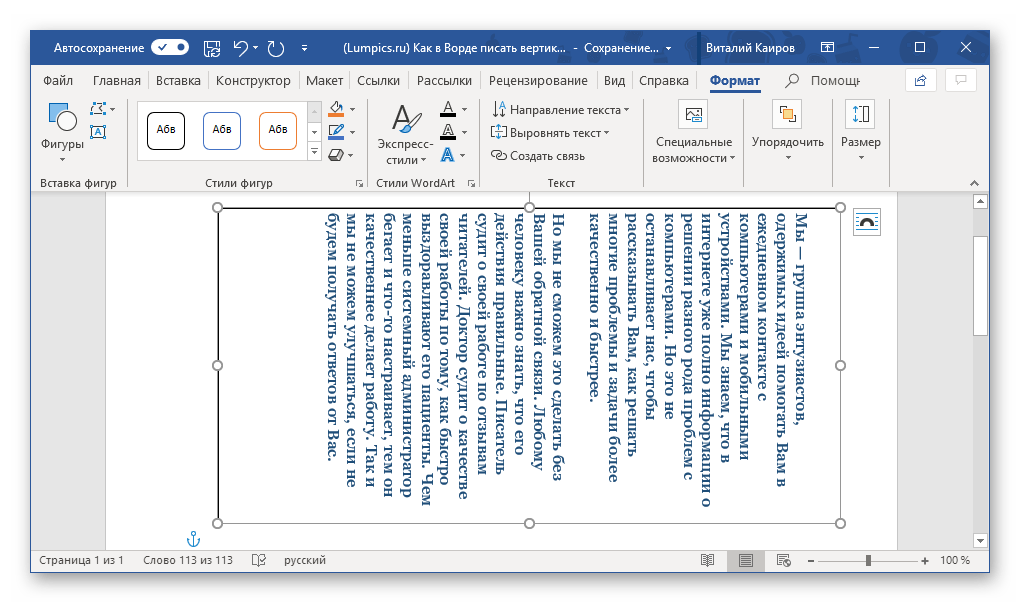Open Customize Quick Access Toolbar dropdown
Image resolution: width=1020 pixels, height=603 pixels.
pos(304,48)
